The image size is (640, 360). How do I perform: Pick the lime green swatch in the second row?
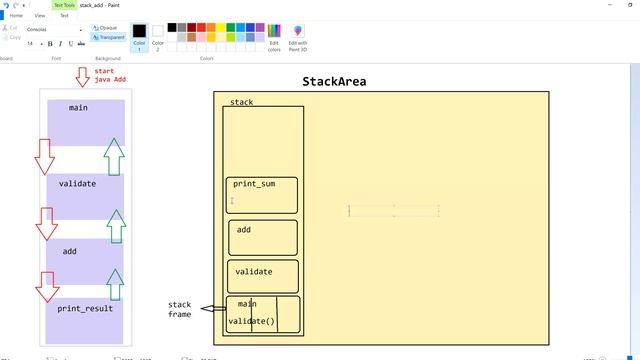point(231,37)
